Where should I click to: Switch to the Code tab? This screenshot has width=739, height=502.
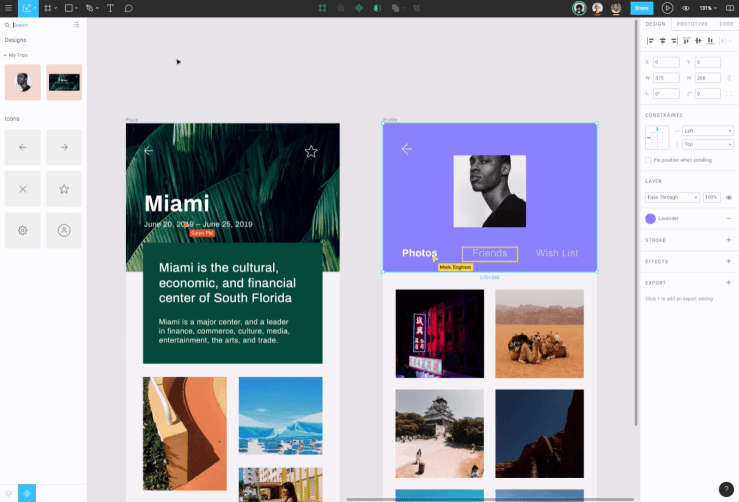coord(726,23)
